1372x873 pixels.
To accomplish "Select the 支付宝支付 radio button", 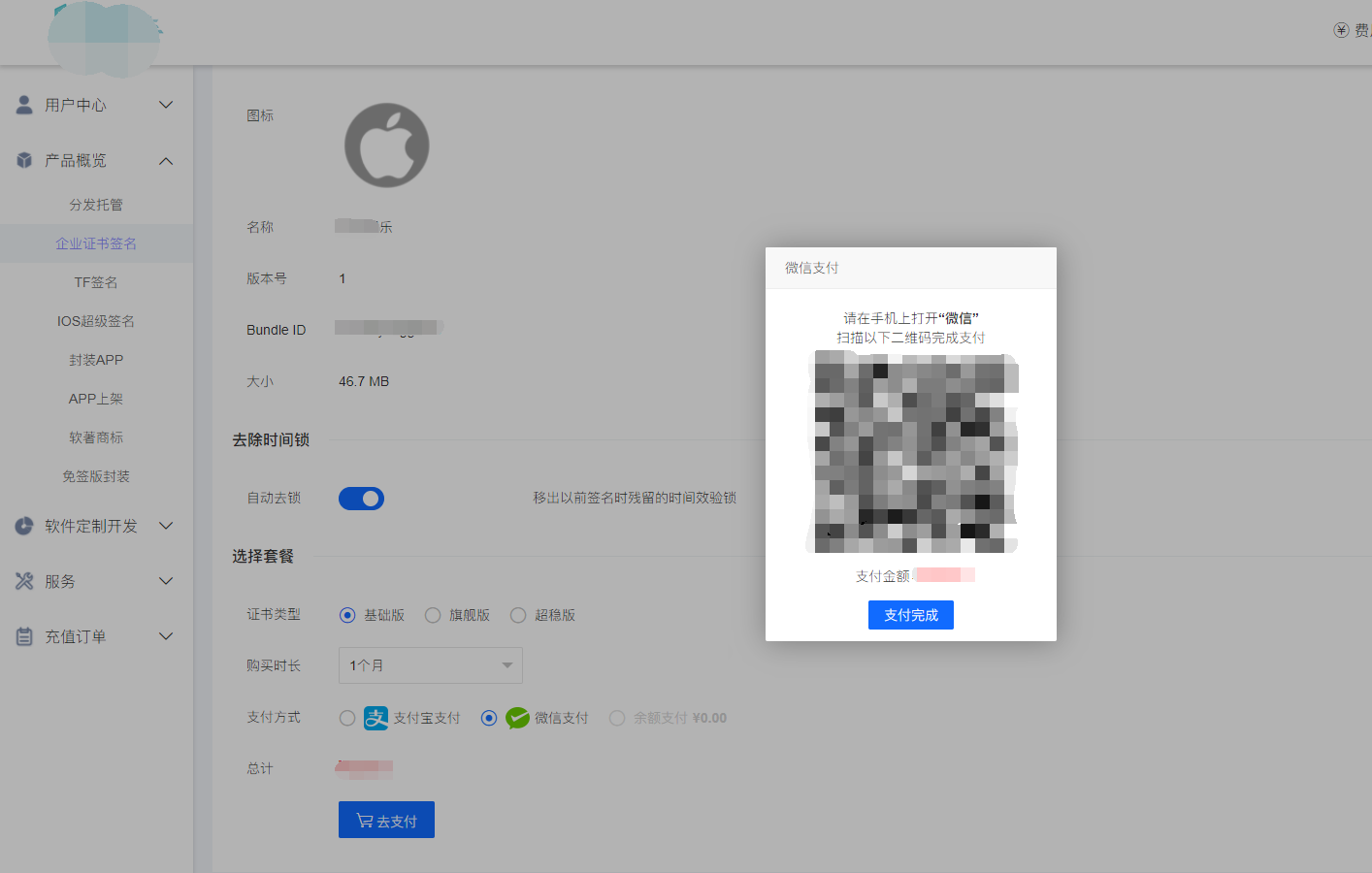I will pyautogui.click(x=347, y=718).
